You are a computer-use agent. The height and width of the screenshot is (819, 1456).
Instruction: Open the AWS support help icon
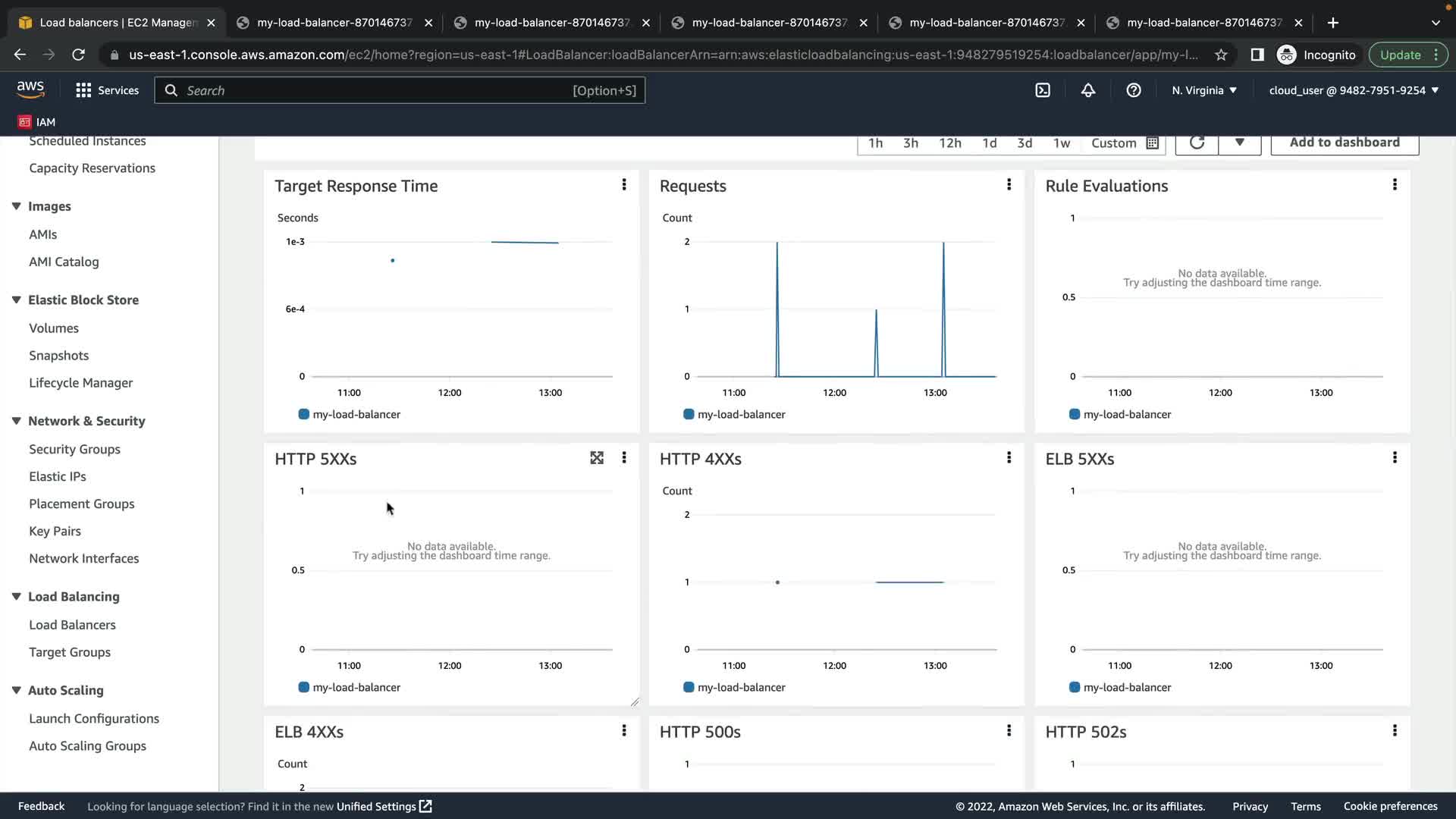pyautogui.click(x=1134, y=90)
